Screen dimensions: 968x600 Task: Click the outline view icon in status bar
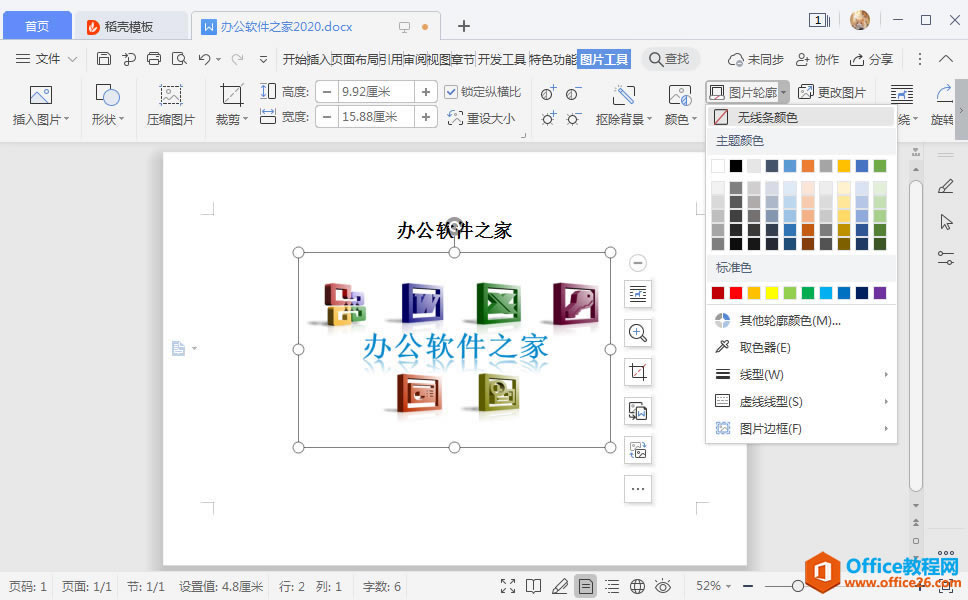[x=611, y=586]
